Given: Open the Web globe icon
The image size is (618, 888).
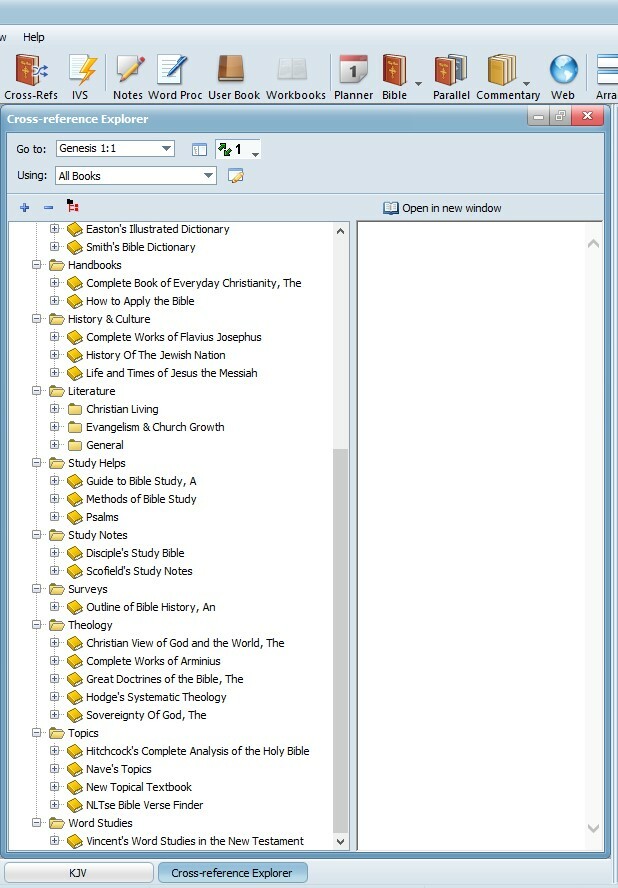Looking at the screenshot, I should point(563,77).
